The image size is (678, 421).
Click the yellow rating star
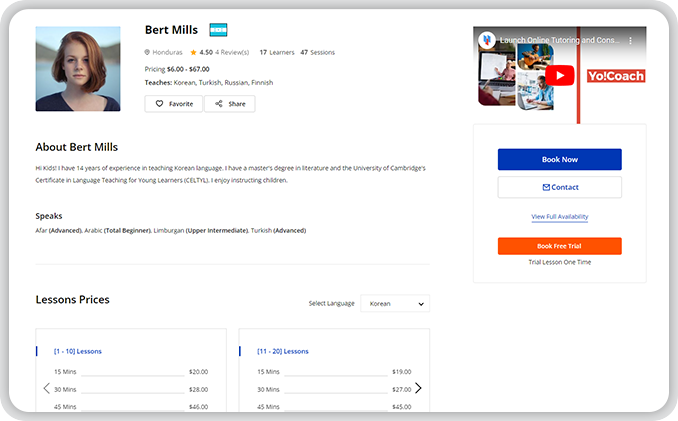193,52
